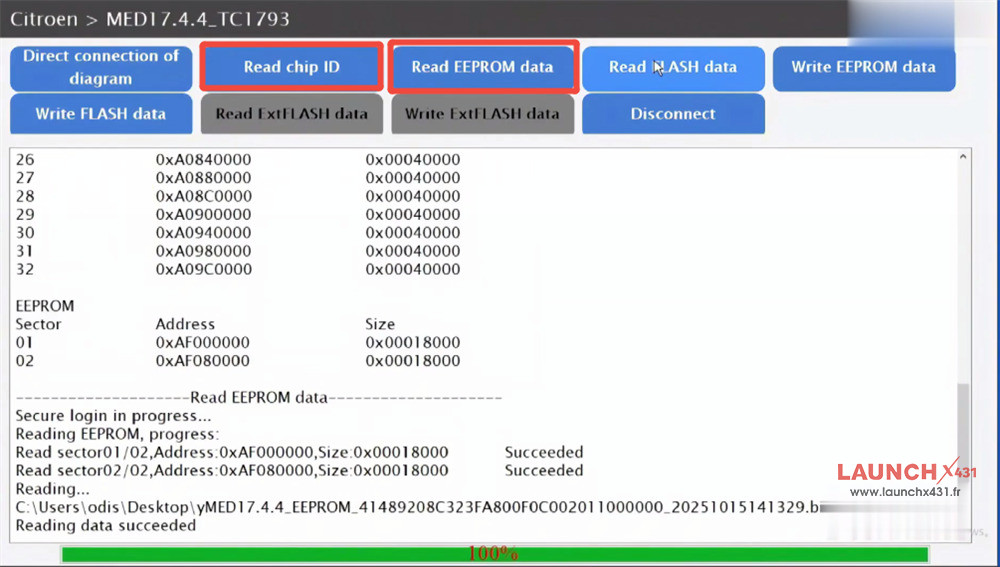Select sector 27 address 0xA0880000

pyautogui.click(x=203, y=178)
